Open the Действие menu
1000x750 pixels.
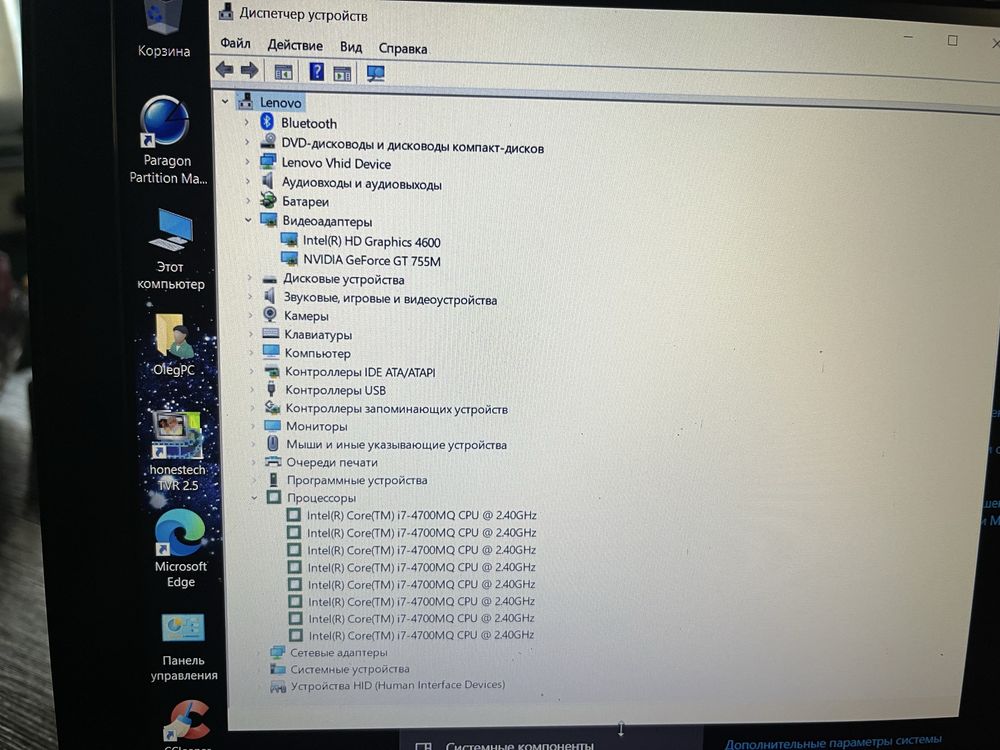[x=295, y=45]
